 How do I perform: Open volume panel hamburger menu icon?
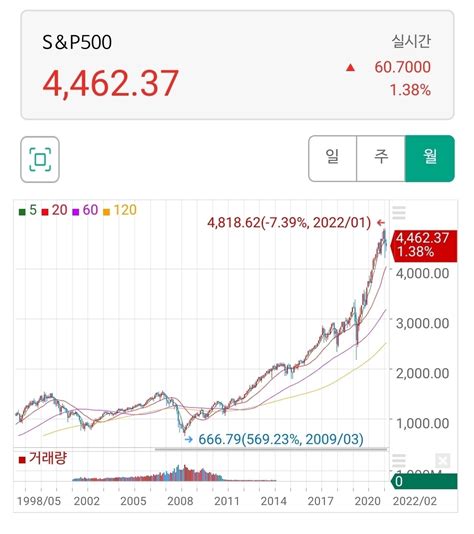[x=399, y=461]
